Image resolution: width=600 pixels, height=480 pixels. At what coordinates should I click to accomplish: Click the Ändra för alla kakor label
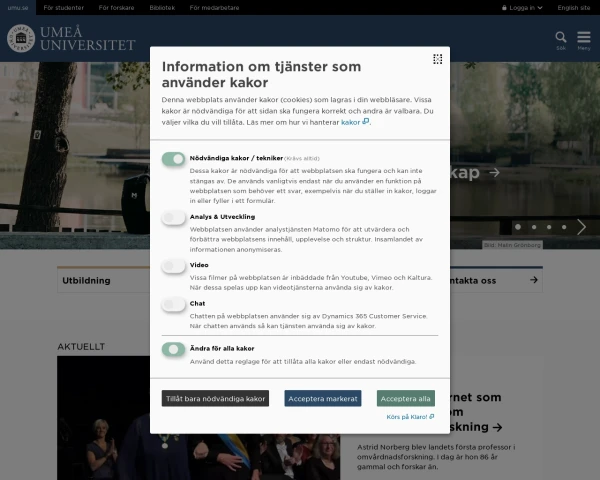(222, 348)
